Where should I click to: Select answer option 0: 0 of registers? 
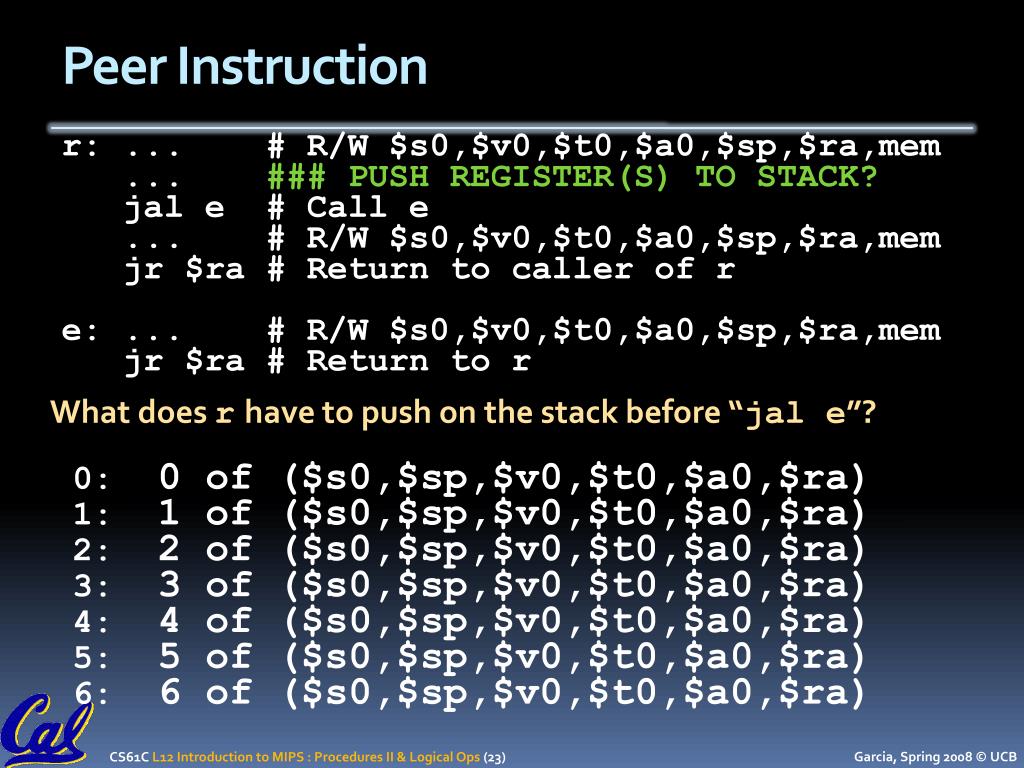pos(470,477)
